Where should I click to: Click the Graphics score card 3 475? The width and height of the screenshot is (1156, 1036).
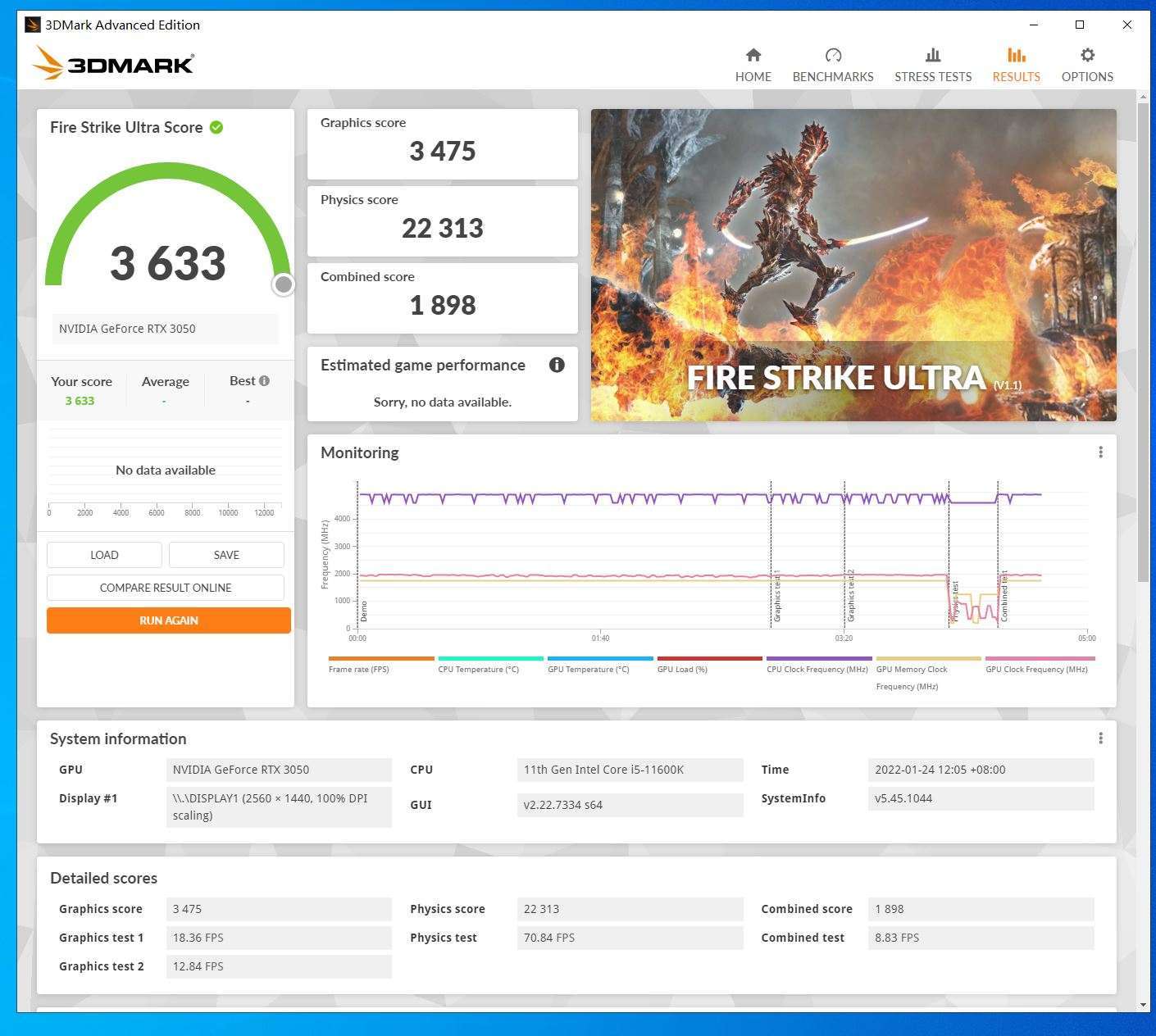point(443,143)
